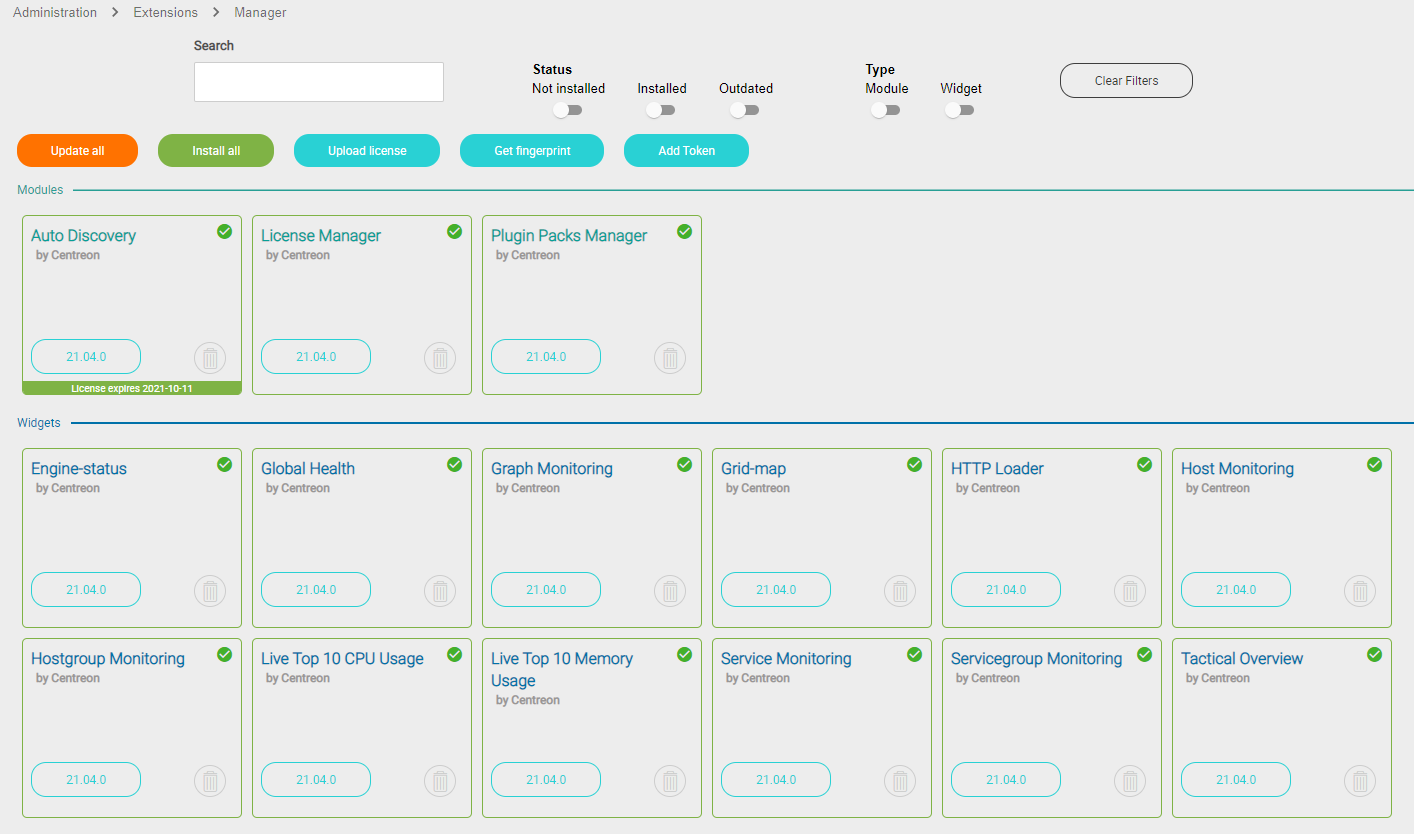Delete the Graph Monitoring widget
This screenshot has width=1414, height=834.
pyautogui.click(x=670, y=590)
